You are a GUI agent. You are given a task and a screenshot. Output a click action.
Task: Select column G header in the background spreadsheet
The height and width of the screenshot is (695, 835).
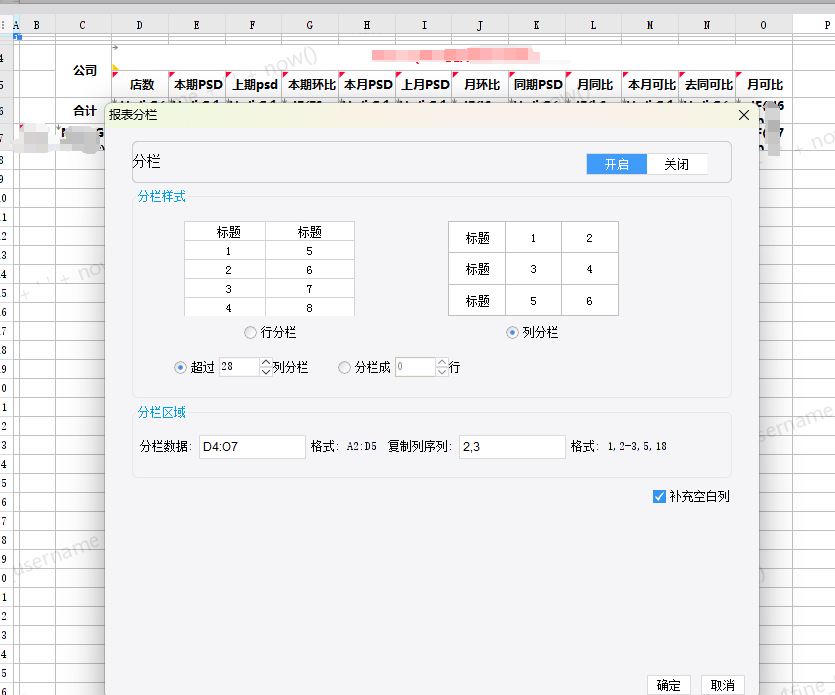point(310,25)
